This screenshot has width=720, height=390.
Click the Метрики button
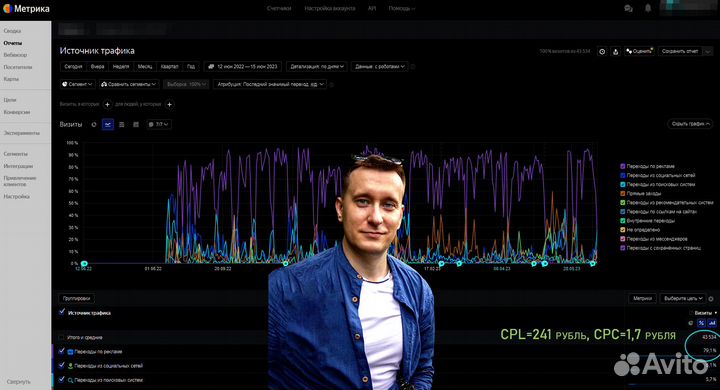(x=642, y=299)
